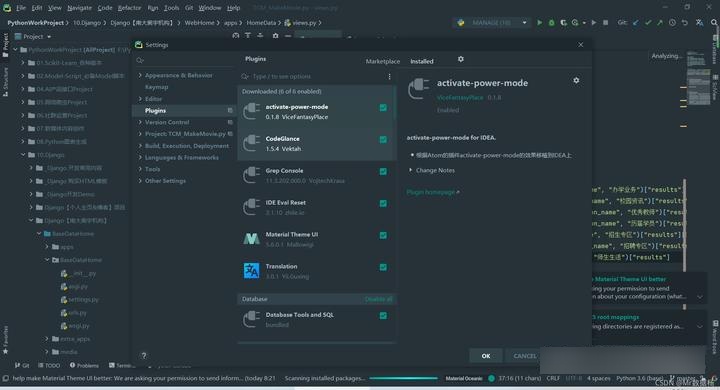The height and width of the screenshot is (390, 720).
Task: Click the scanning packages progress bar
Action: coord(403,378)
